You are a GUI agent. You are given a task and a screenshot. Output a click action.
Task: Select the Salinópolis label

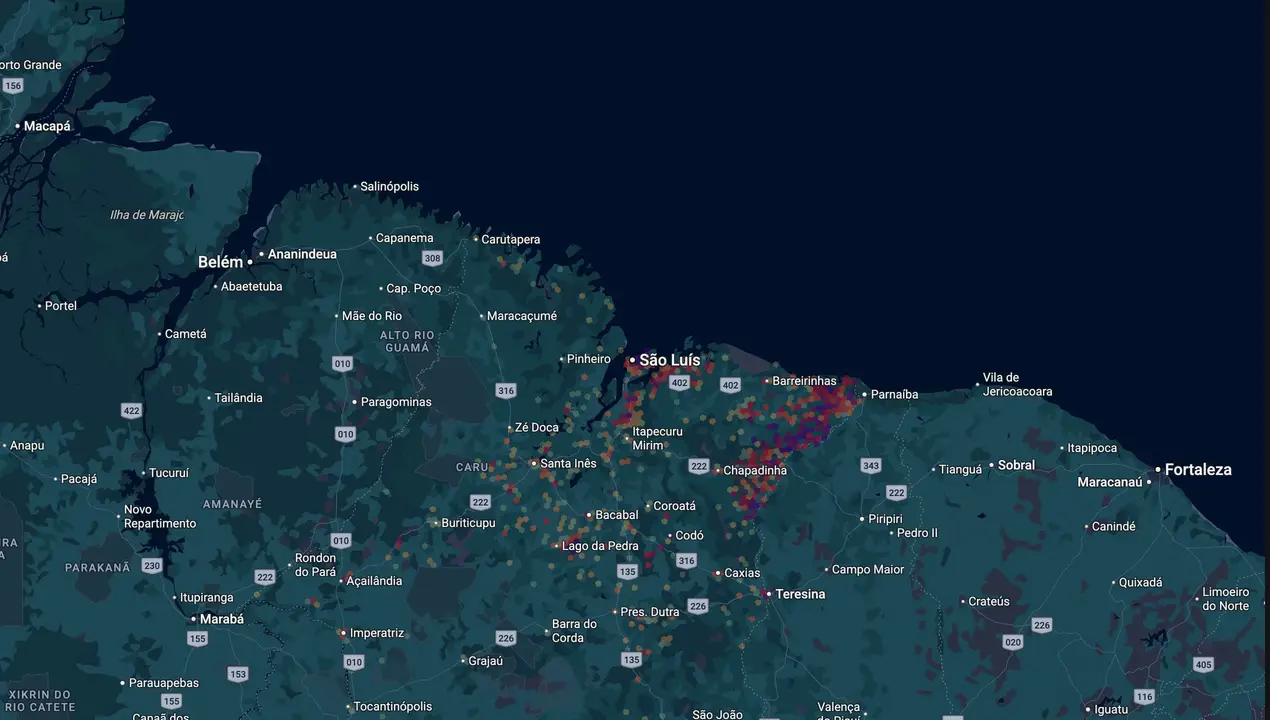tap(390, 186)
